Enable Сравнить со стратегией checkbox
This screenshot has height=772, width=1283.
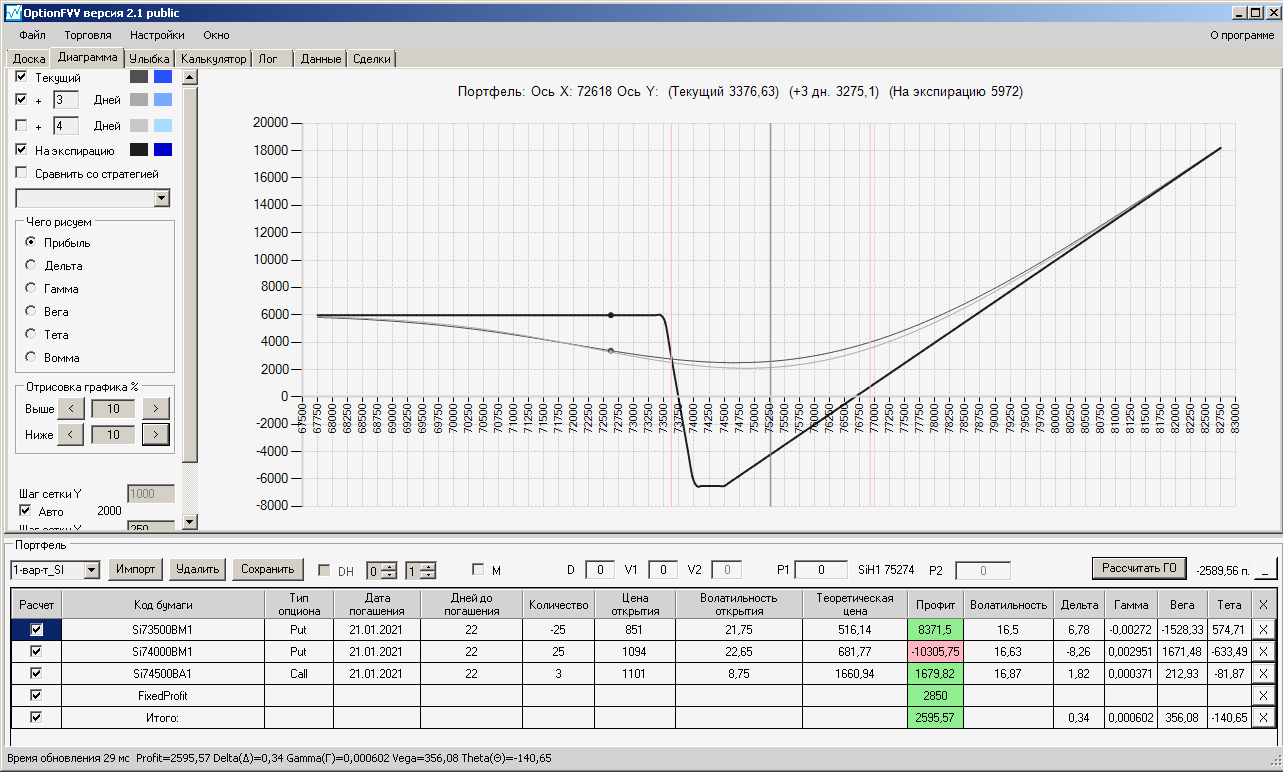click(22, 174)
